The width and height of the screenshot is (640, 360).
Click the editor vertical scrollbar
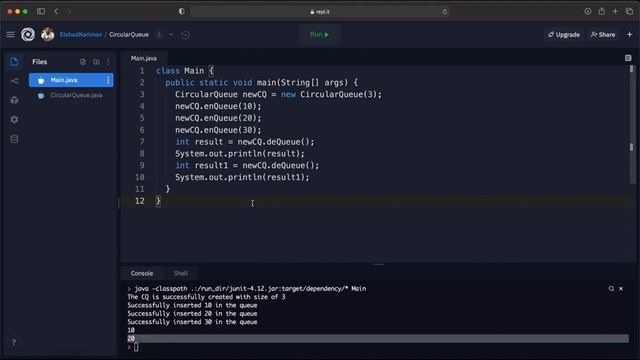631,124
